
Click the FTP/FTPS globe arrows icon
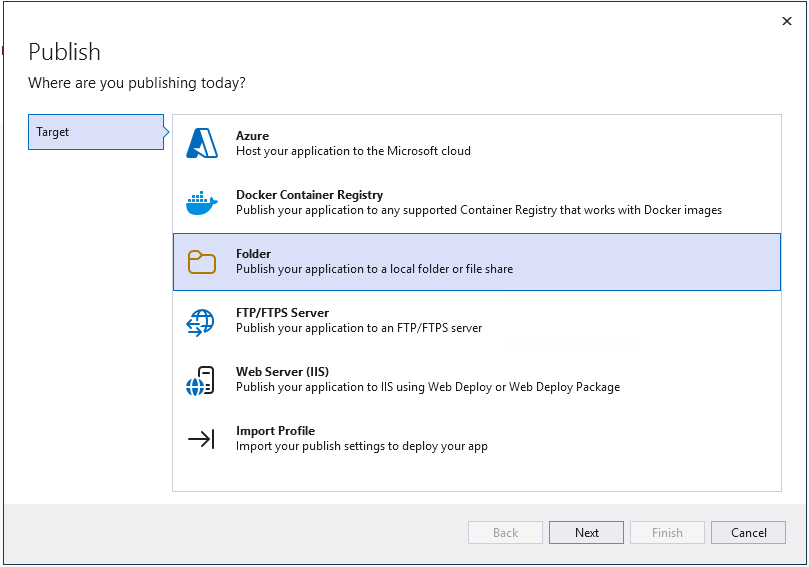click(201, 321)
